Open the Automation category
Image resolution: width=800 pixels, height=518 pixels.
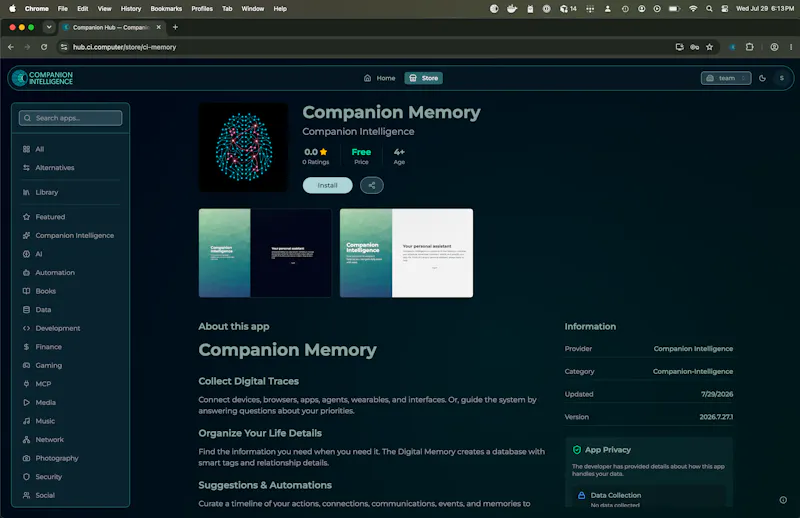(70, 273)
